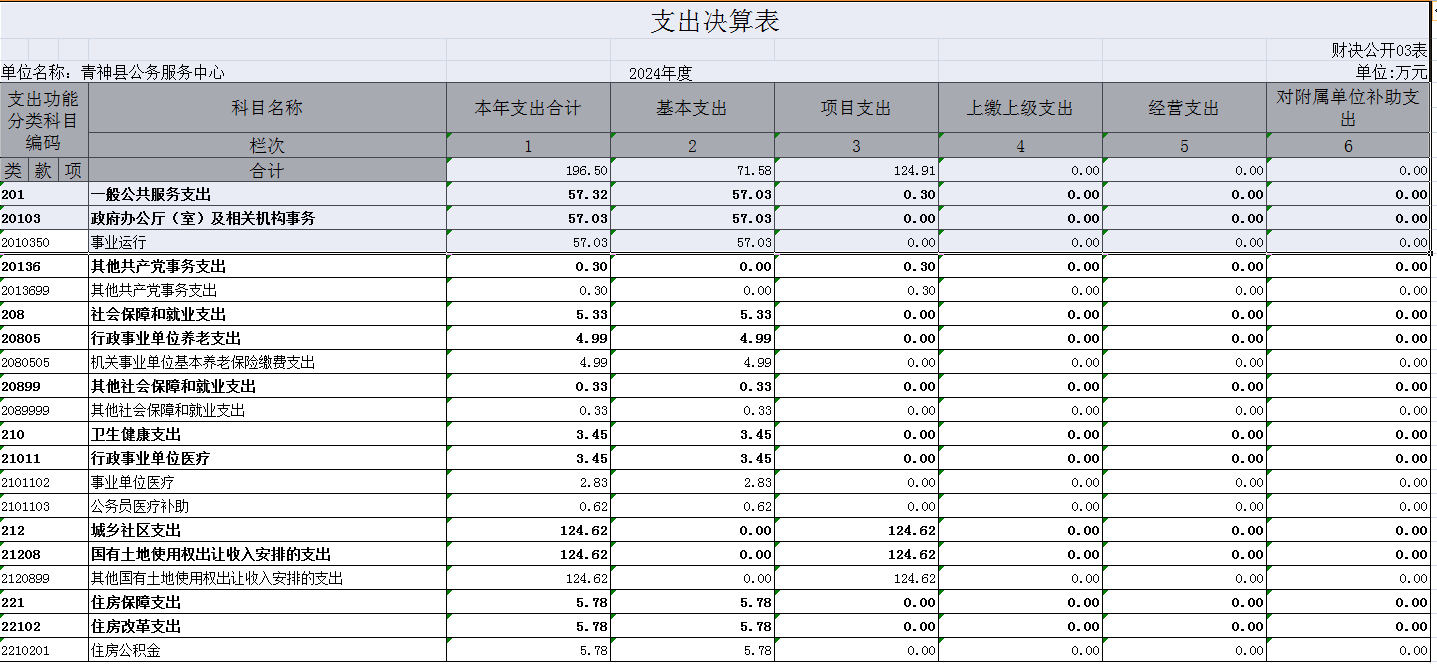Click the subject code cell 2010350

click(44, 242)
